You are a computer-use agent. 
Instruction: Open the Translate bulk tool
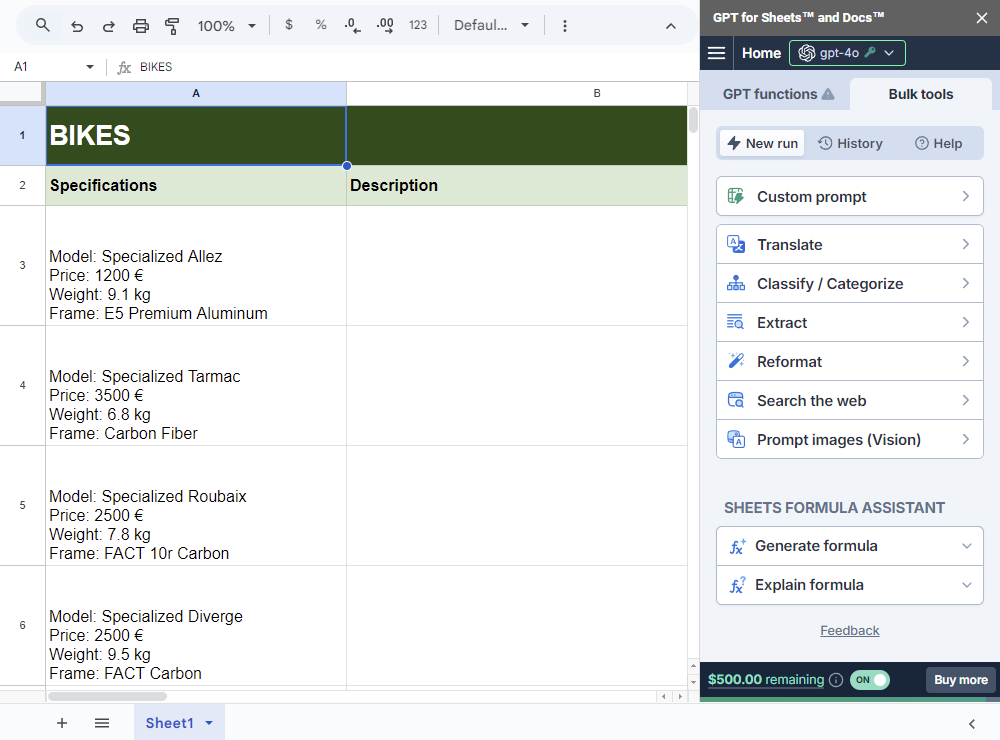click(850, 245)
